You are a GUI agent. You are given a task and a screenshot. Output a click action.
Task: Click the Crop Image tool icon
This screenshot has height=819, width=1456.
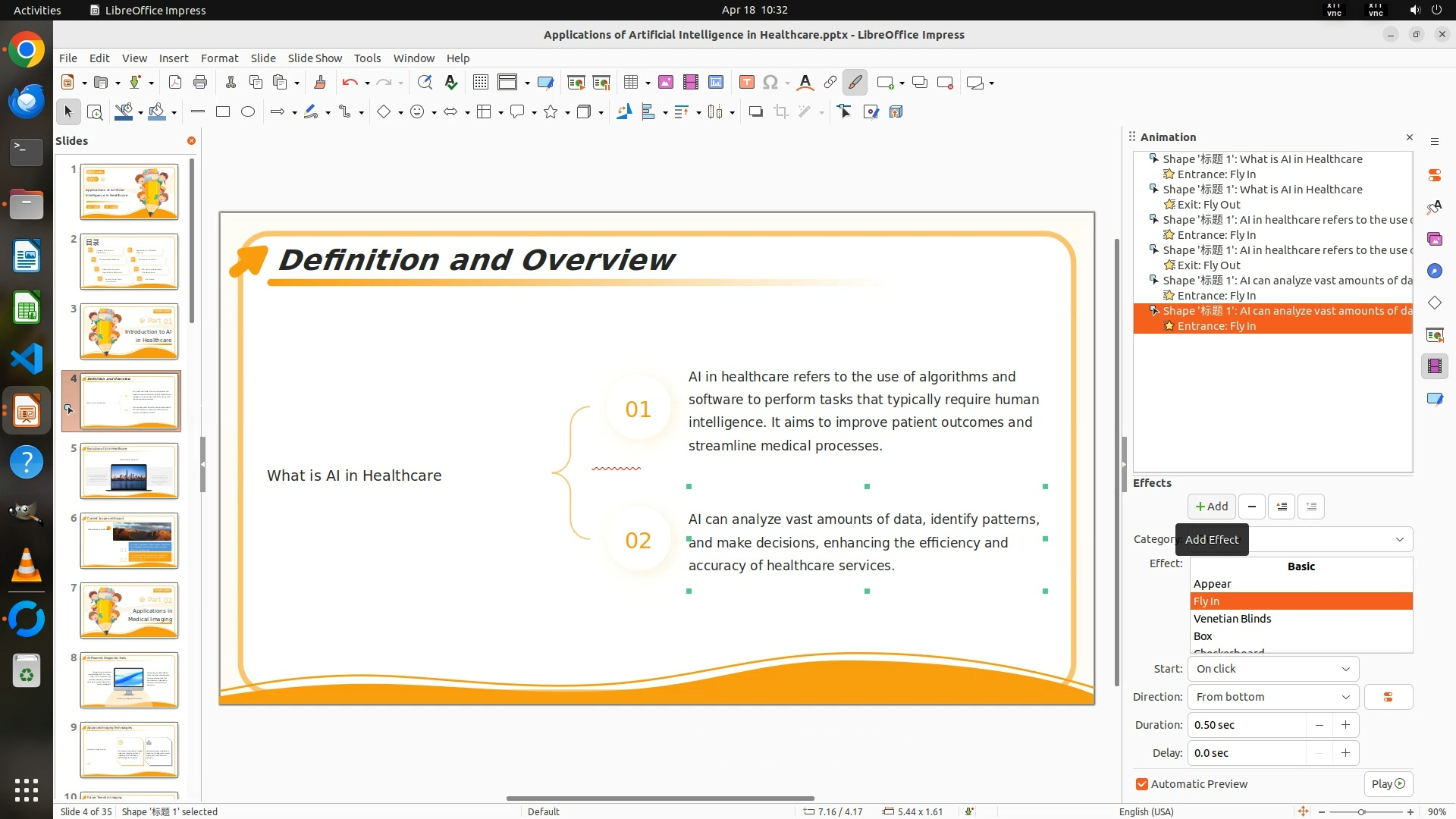click(x=780, y=112)
